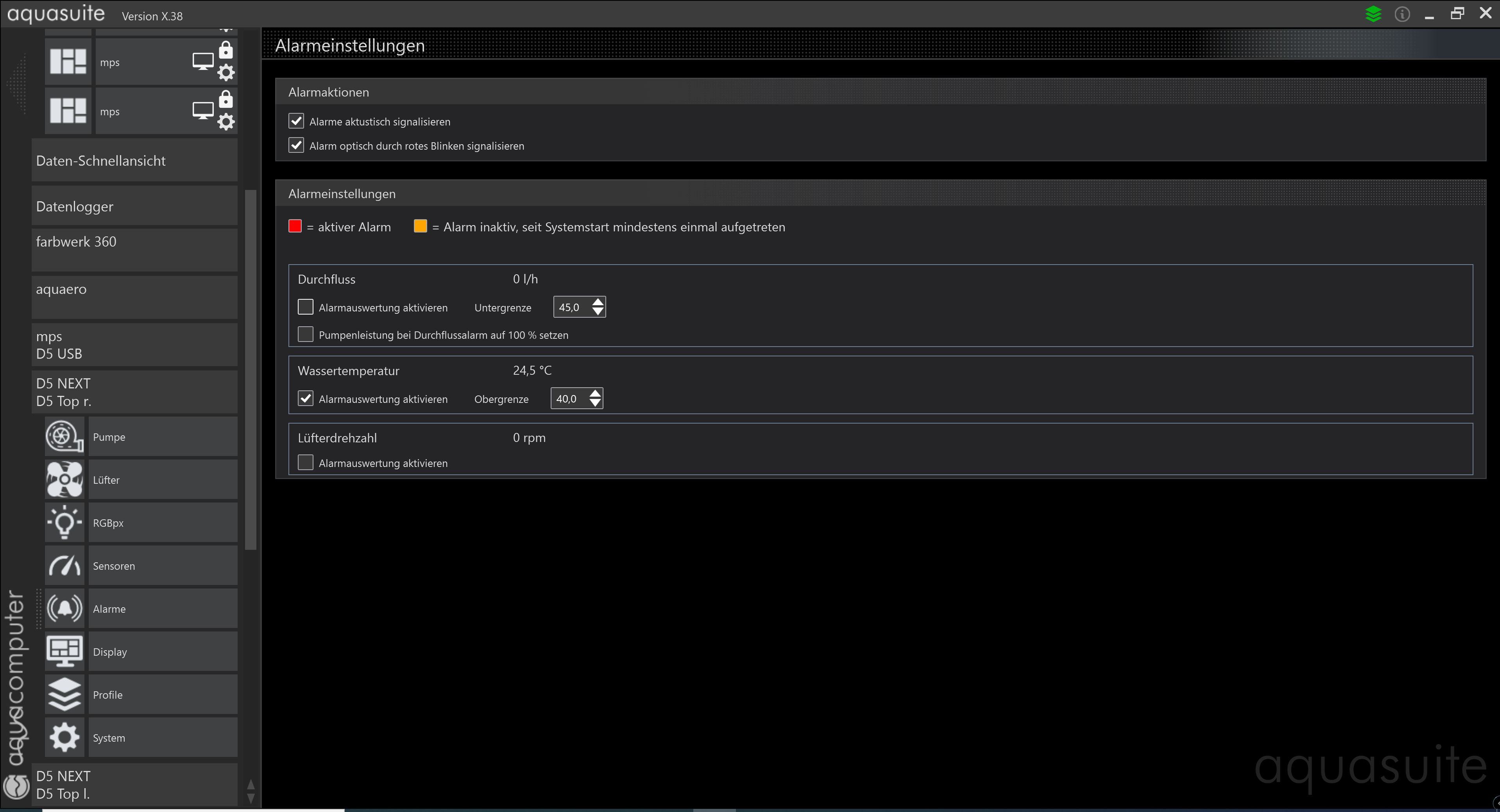Image resolution: width=1500 pixels, height=812 pixels.
Task: Expand the Datenlogger section
Action: coord(134,206)
